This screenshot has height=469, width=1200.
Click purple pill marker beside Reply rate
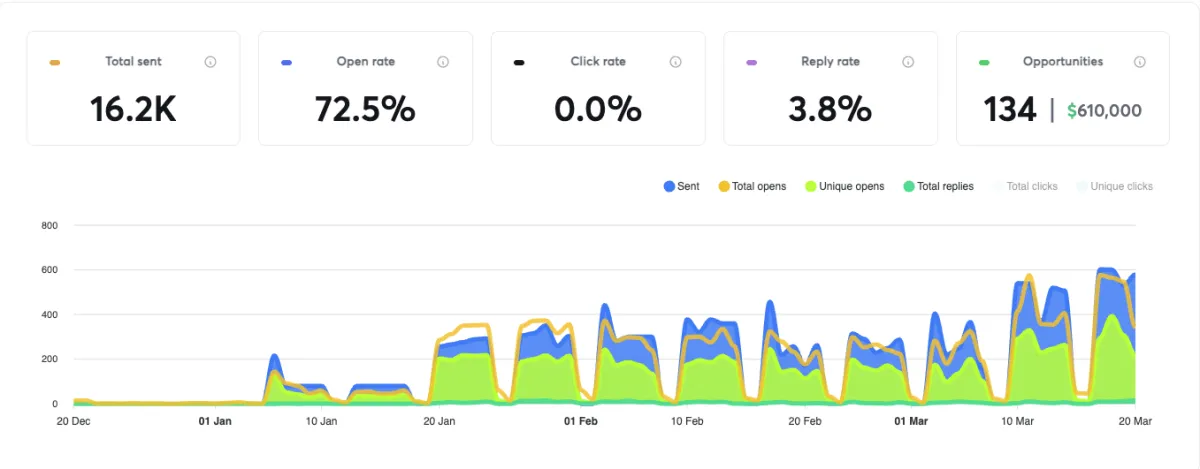(752, 63)
